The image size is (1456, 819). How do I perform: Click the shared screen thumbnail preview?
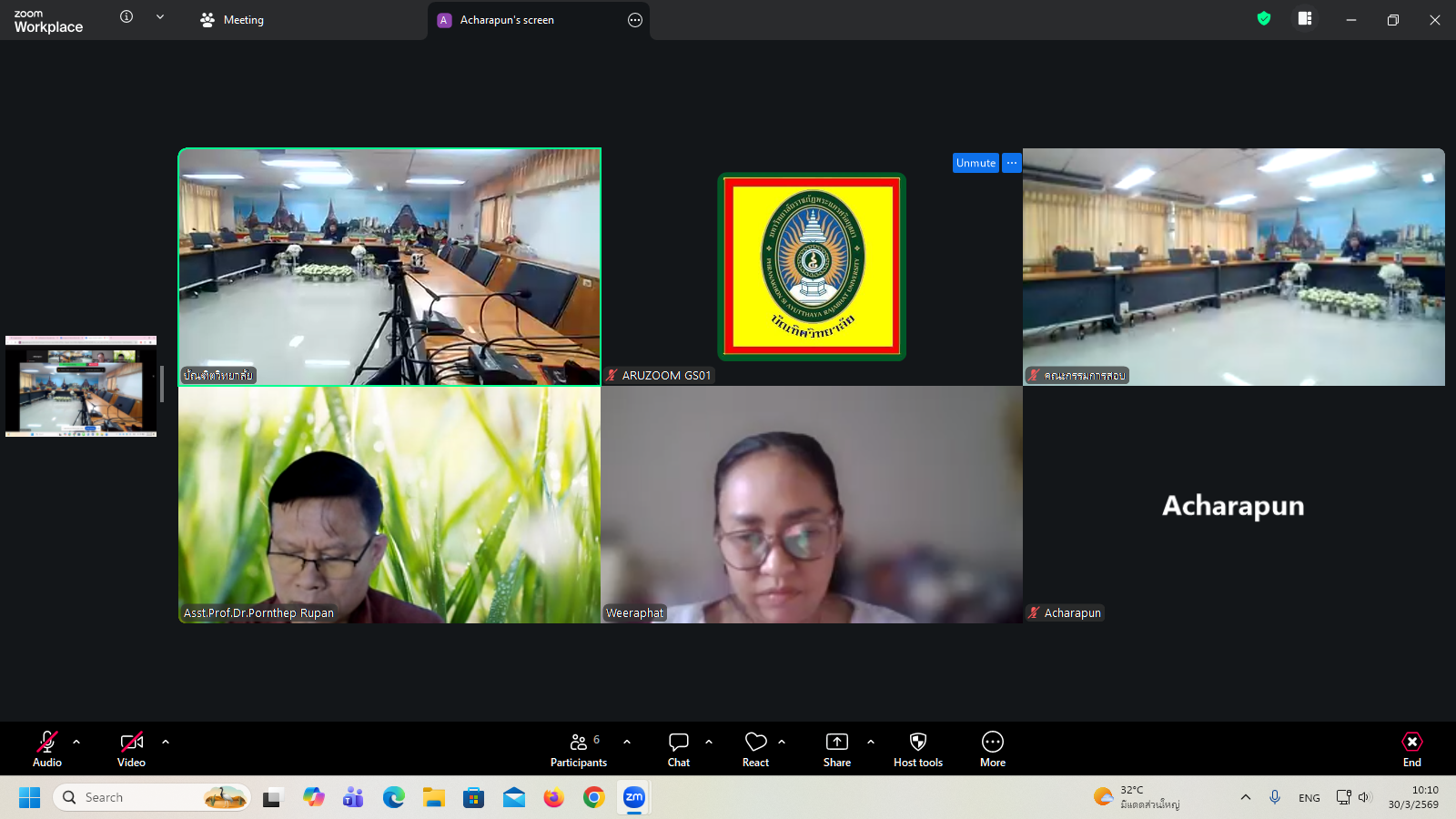[x=81, y=387]
